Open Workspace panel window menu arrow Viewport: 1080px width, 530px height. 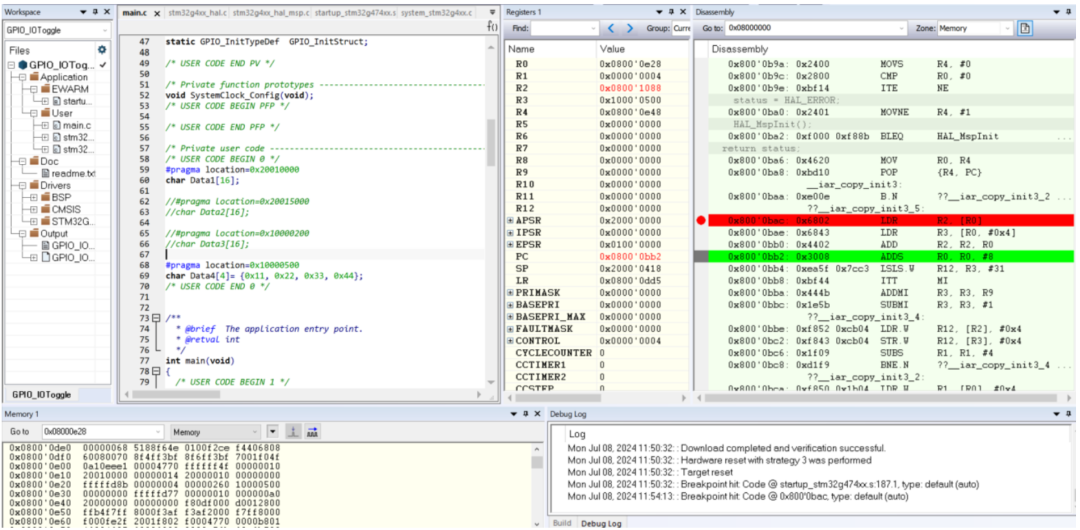(x=84, y=12)
